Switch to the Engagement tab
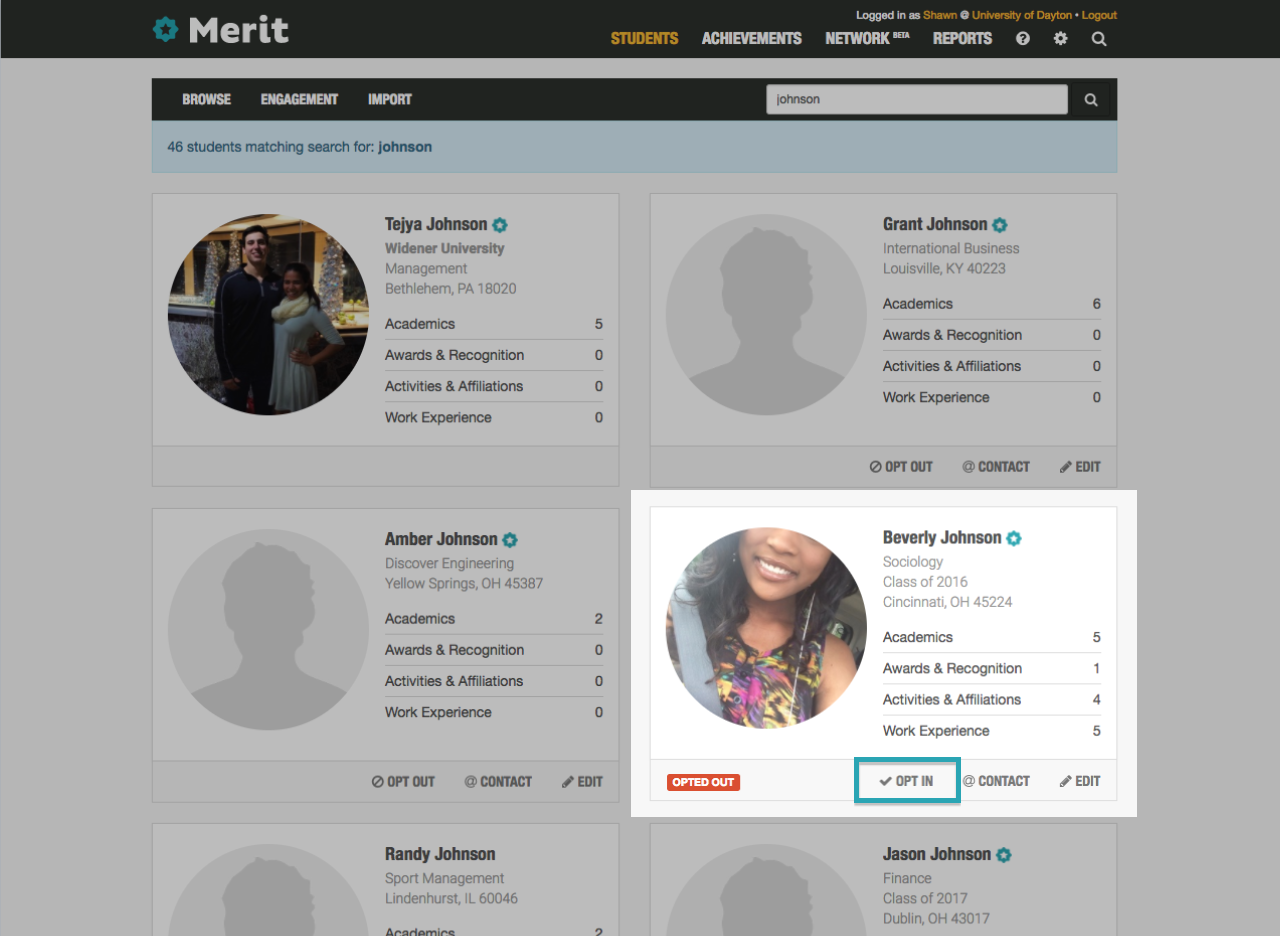 (x=299, y=100)
